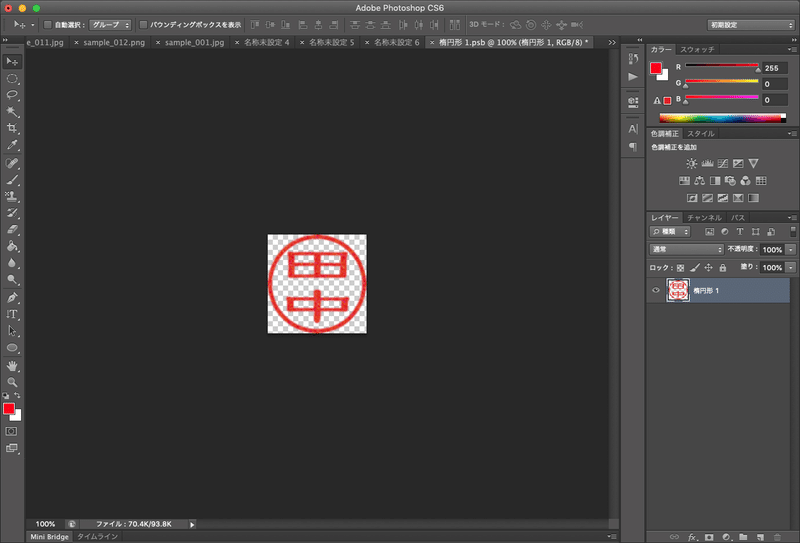
Task: Create a new layer group
Action: tap(743, 537)
